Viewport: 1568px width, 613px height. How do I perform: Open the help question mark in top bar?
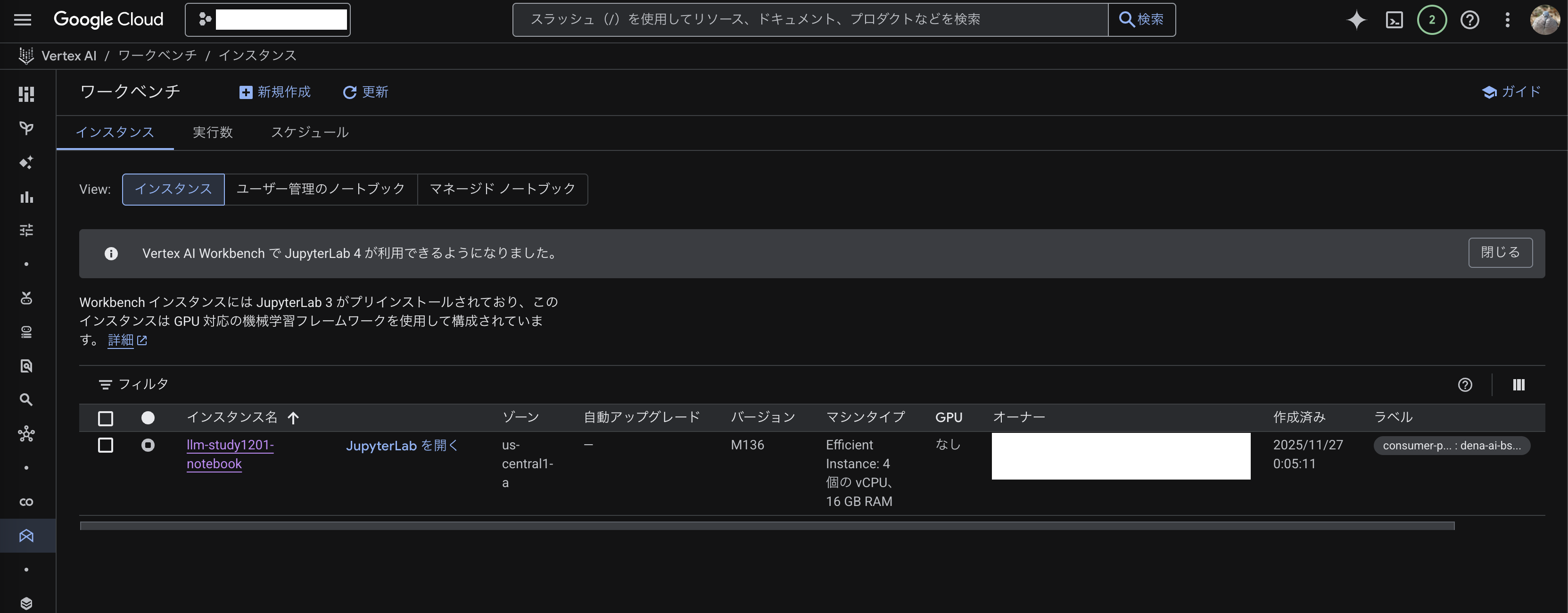[1469, 20]
